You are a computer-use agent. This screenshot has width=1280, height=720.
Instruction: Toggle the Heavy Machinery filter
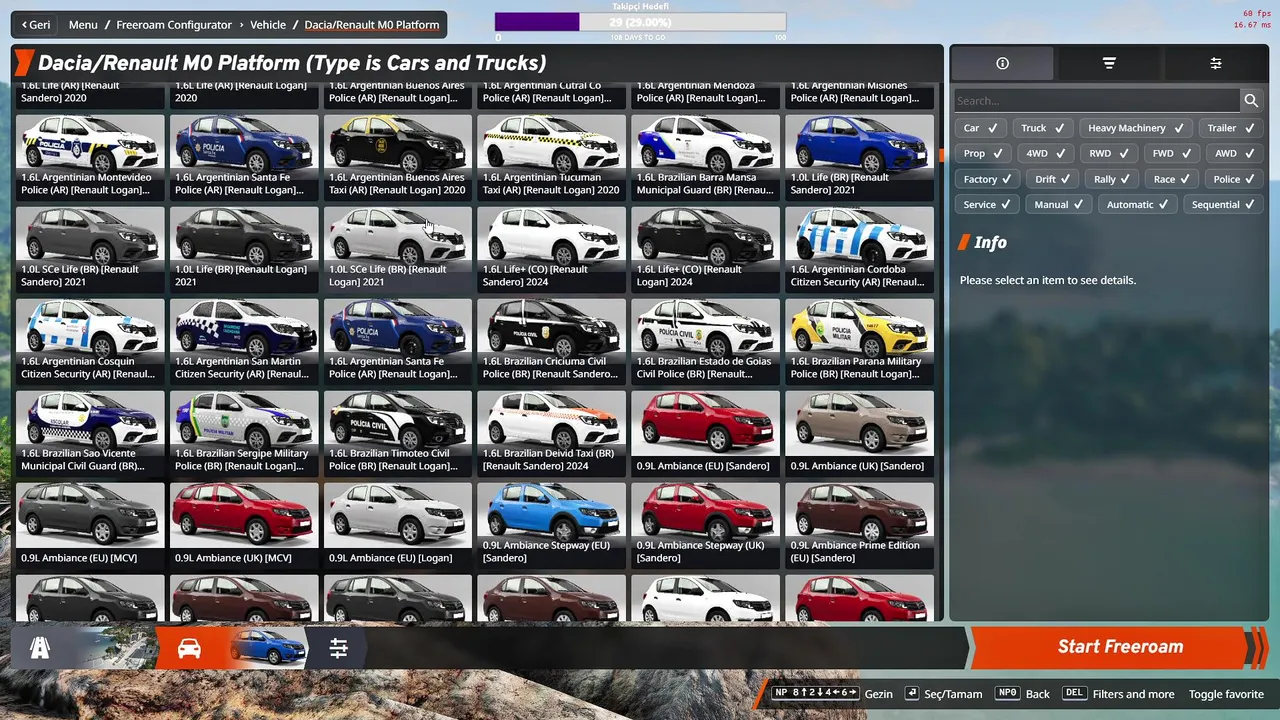coord(1136,128)
